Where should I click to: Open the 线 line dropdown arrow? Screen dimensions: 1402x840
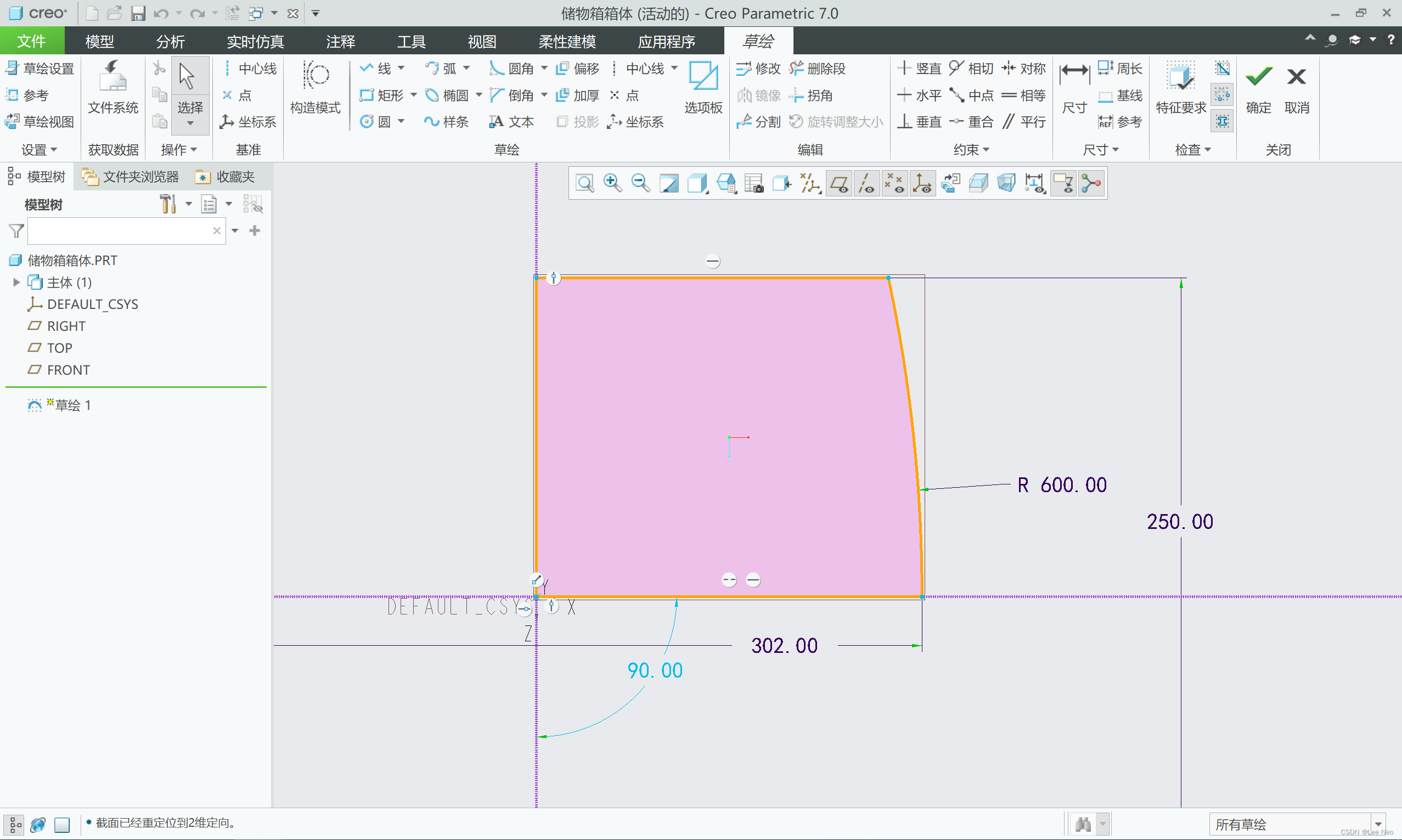click(x=401, y=69)
